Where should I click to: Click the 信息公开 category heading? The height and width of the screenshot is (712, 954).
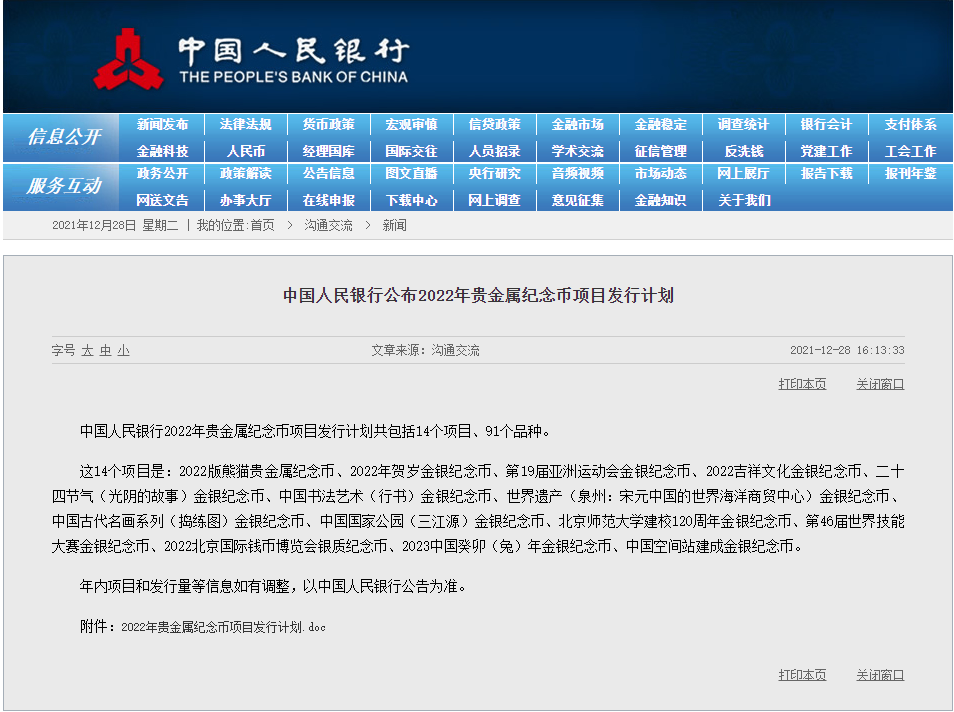64,136
